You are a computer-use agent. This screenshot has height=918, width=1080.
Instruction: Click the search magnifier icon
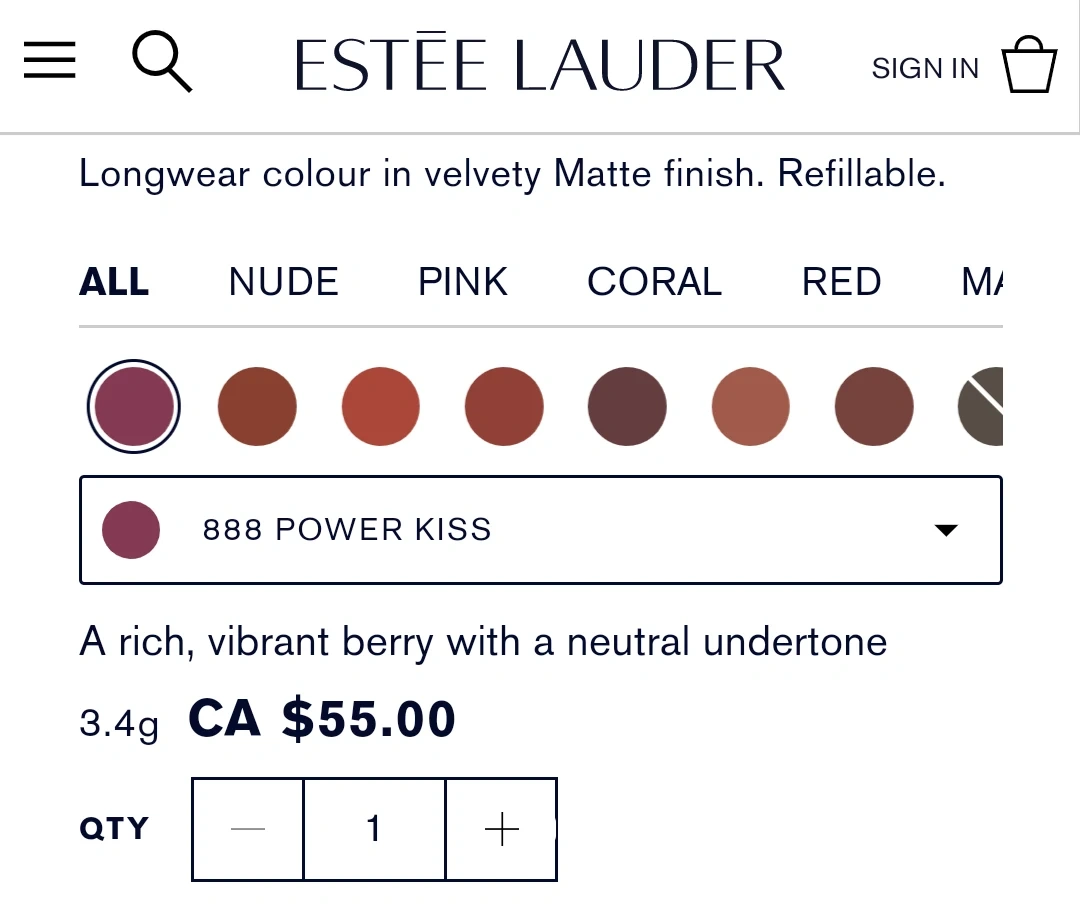pyautogui.click(x=161, y=62)
